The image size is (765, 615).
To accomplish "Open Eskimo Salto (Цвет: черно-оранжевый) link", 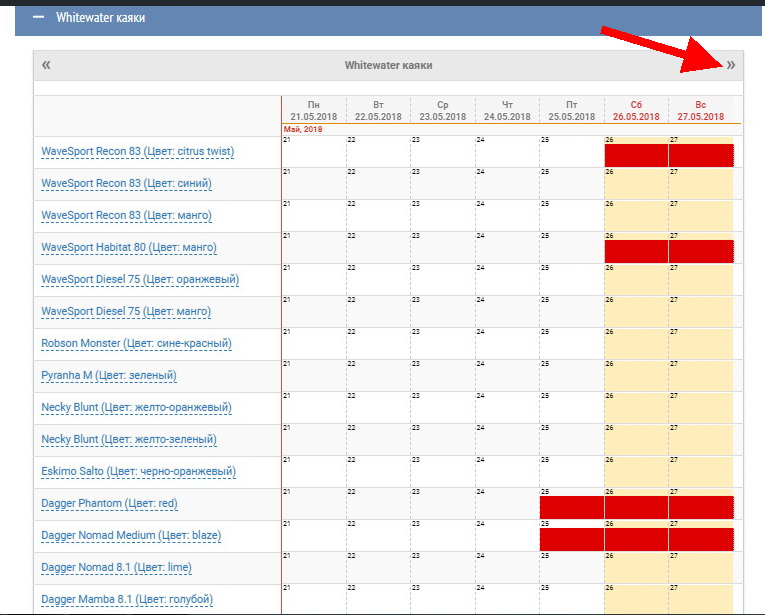I will coord(139,472).
